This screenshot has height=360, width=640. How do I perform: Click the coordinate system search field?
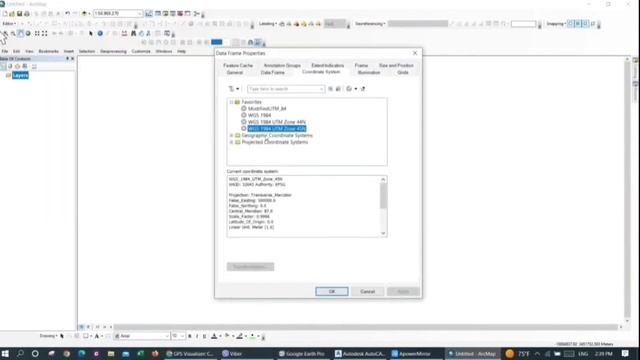tap(286, 89)
